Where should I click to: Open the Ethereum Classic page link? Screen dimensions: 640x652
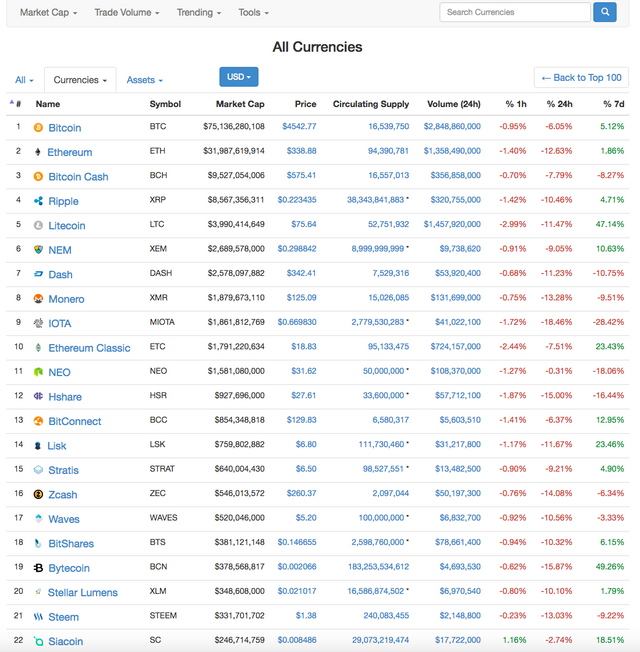pos(89,348)
